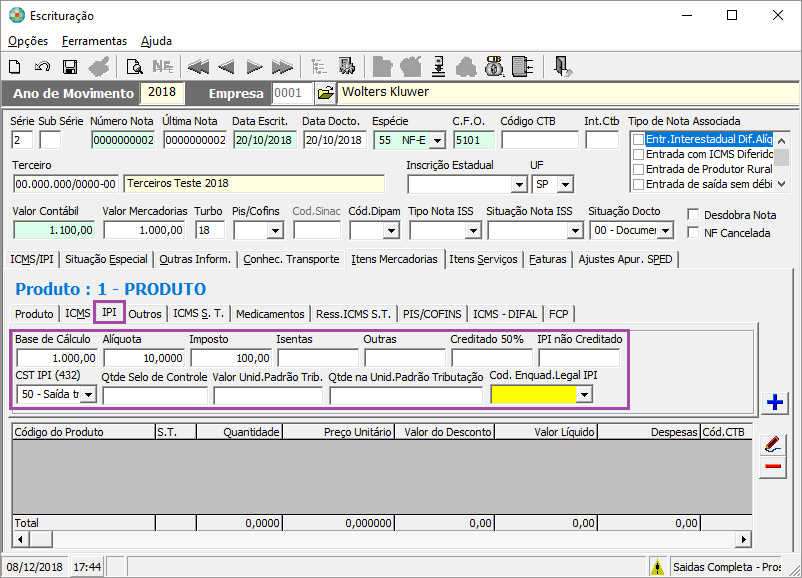Click the download arrow toolbar icon
802x578 pixels.
click(438, 67)
